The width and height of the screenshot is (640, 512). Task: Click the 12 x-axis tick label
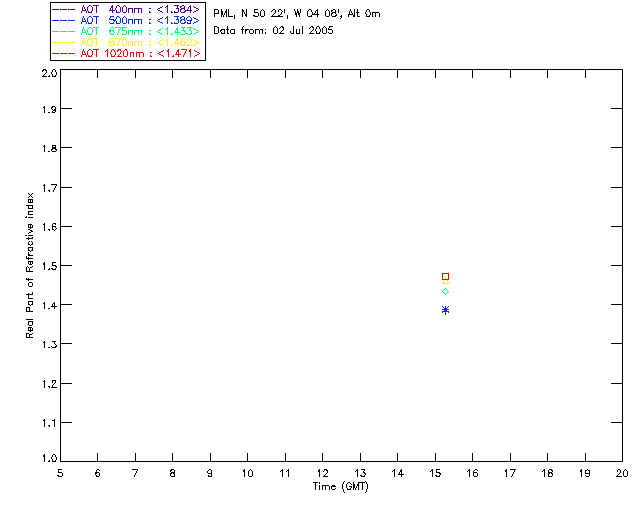(x=322, y=473)
